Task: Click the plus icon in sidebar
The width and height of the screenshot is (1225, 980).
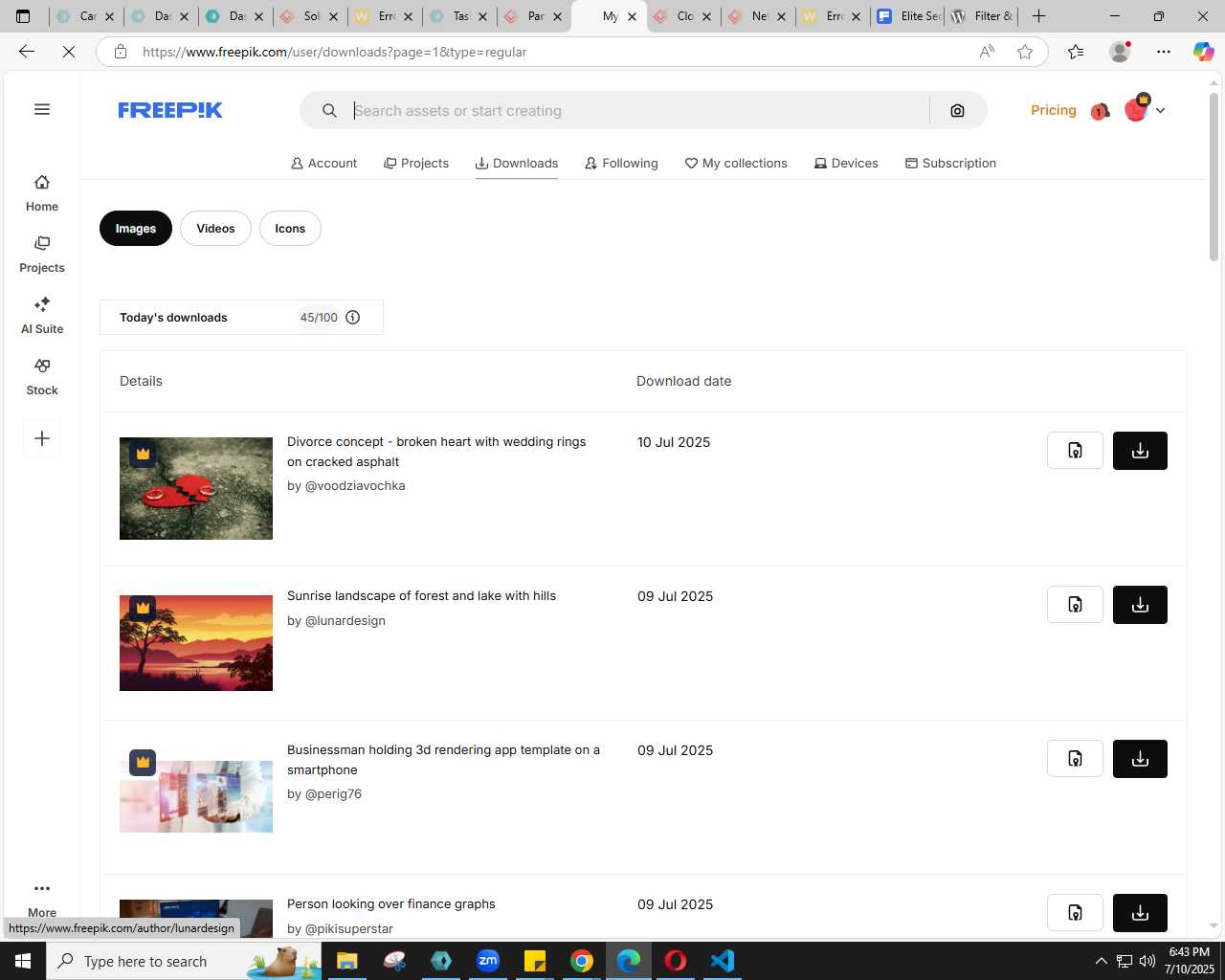Action: 42,438
